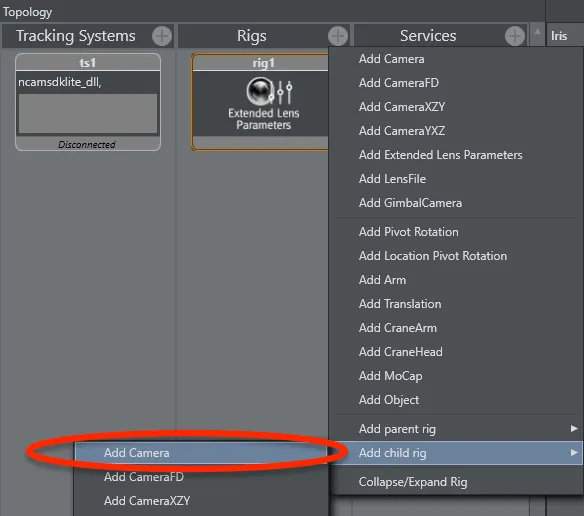Click the Topology panel title
This screenshot has width=584, height=516.
(28, 12)
